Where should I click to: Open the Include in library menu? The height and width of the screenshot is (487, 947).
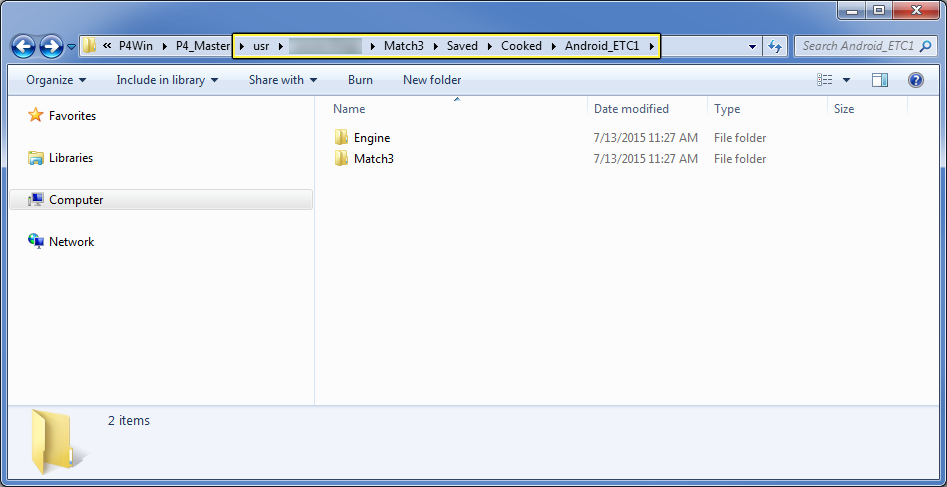coord(167,80)
